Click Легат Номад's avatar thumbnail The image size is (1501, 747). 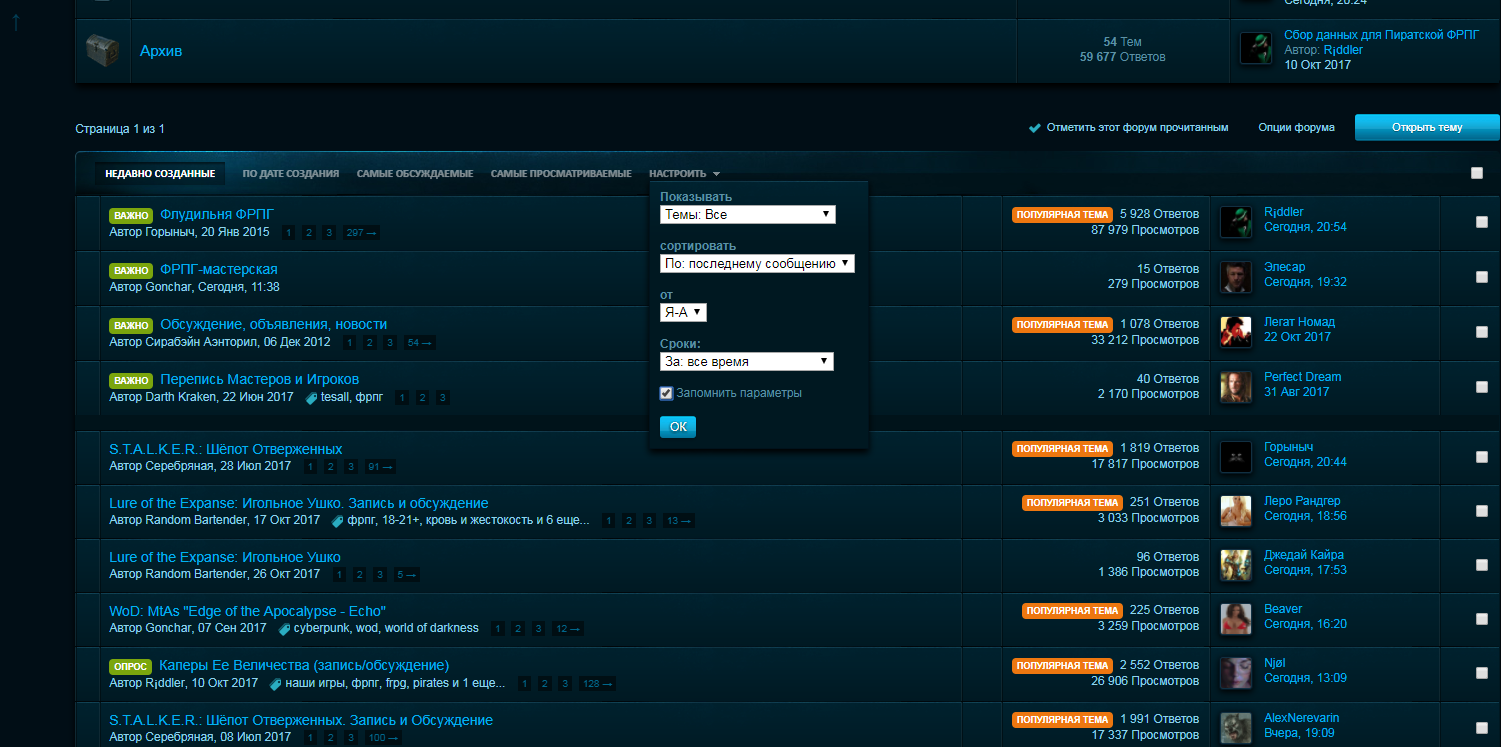[x=1236, y=332]
